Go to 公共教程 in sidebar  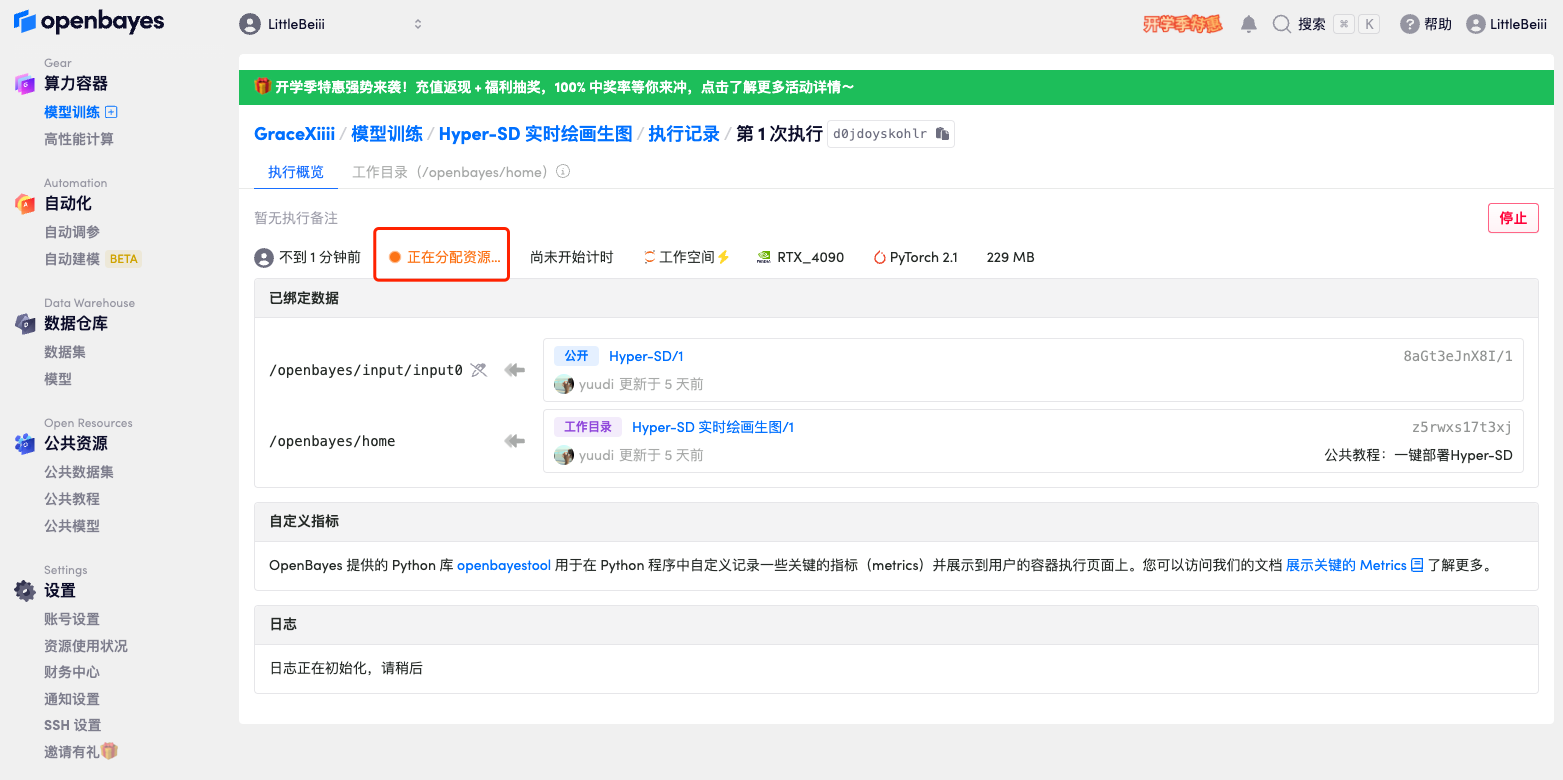[72, 499]
